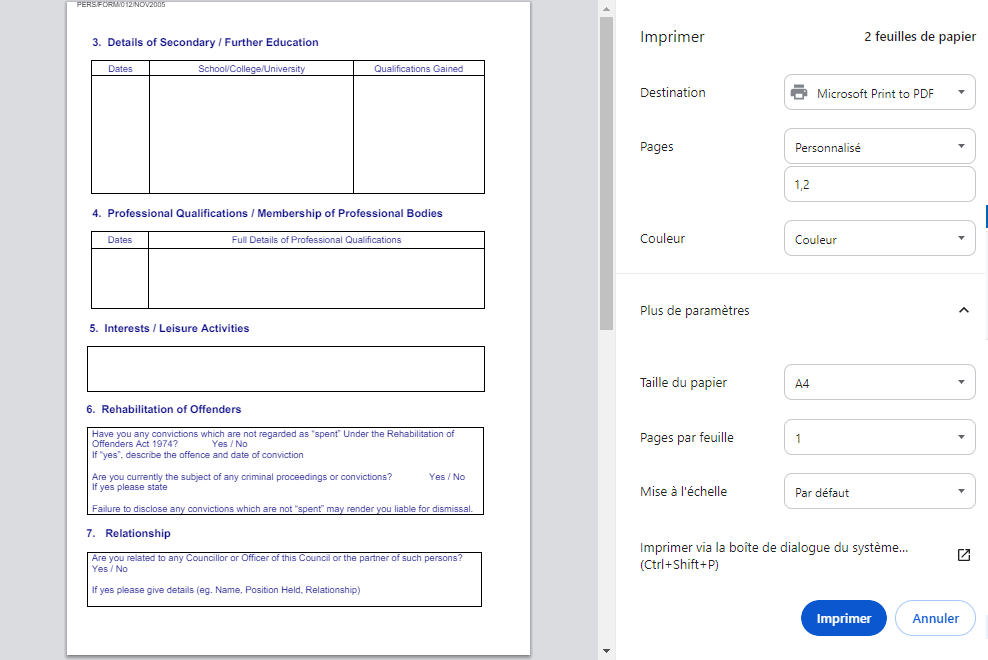
Task: Click Full Details of Professional Qualifications header
Action: pyautogui.click(x=316, y=240)
